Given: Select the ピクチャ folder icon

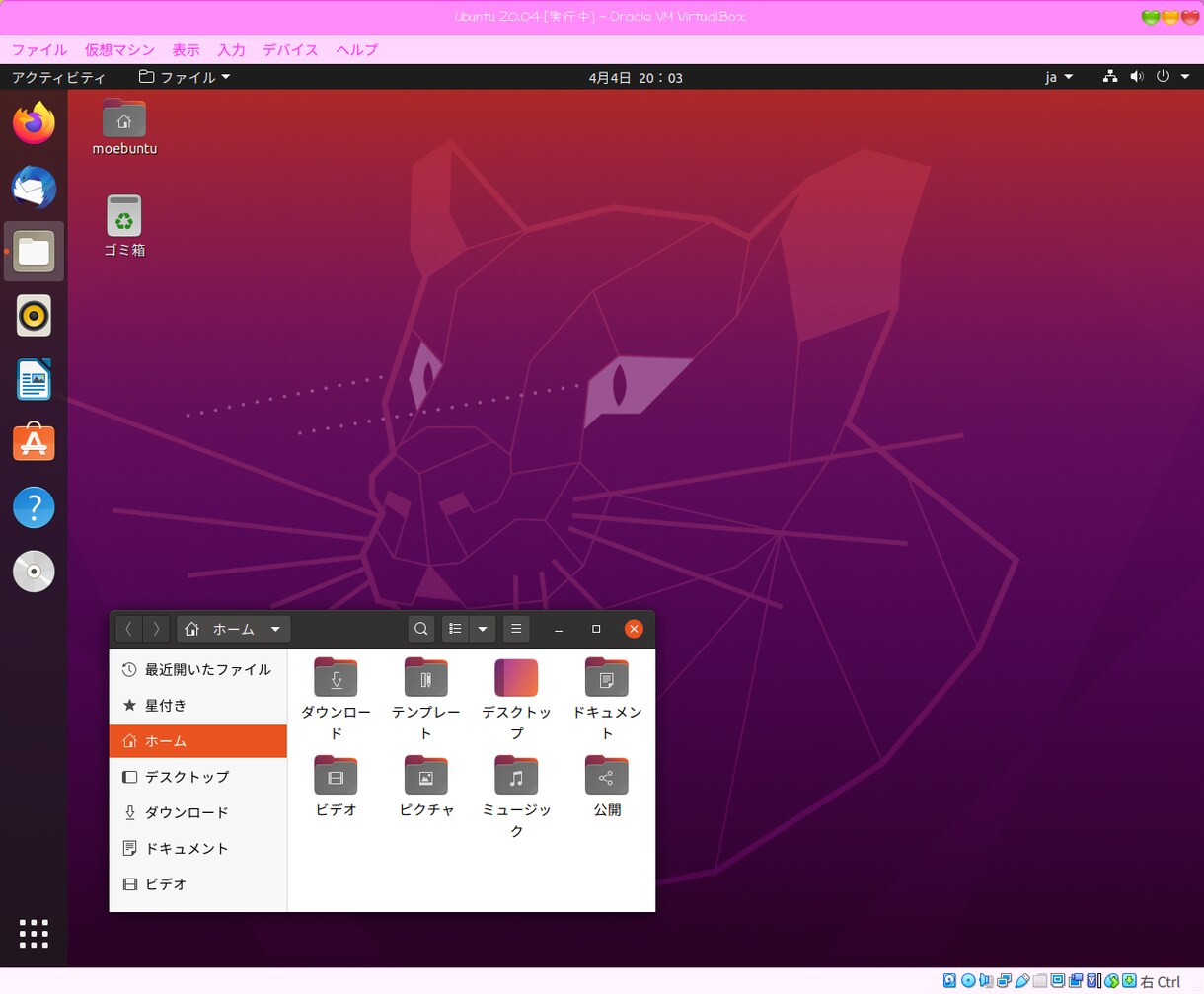Looking at the screenshot, I should tap(426, 776).
